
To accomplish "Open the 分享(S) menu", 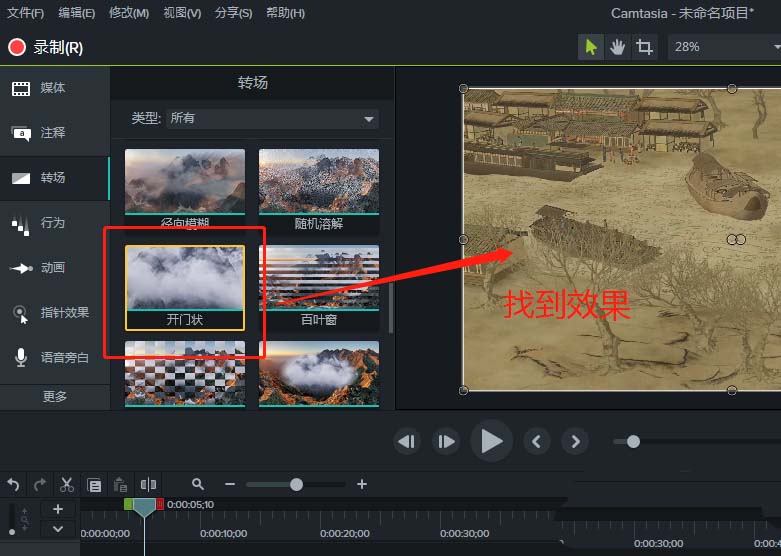I will click(233, 13).
